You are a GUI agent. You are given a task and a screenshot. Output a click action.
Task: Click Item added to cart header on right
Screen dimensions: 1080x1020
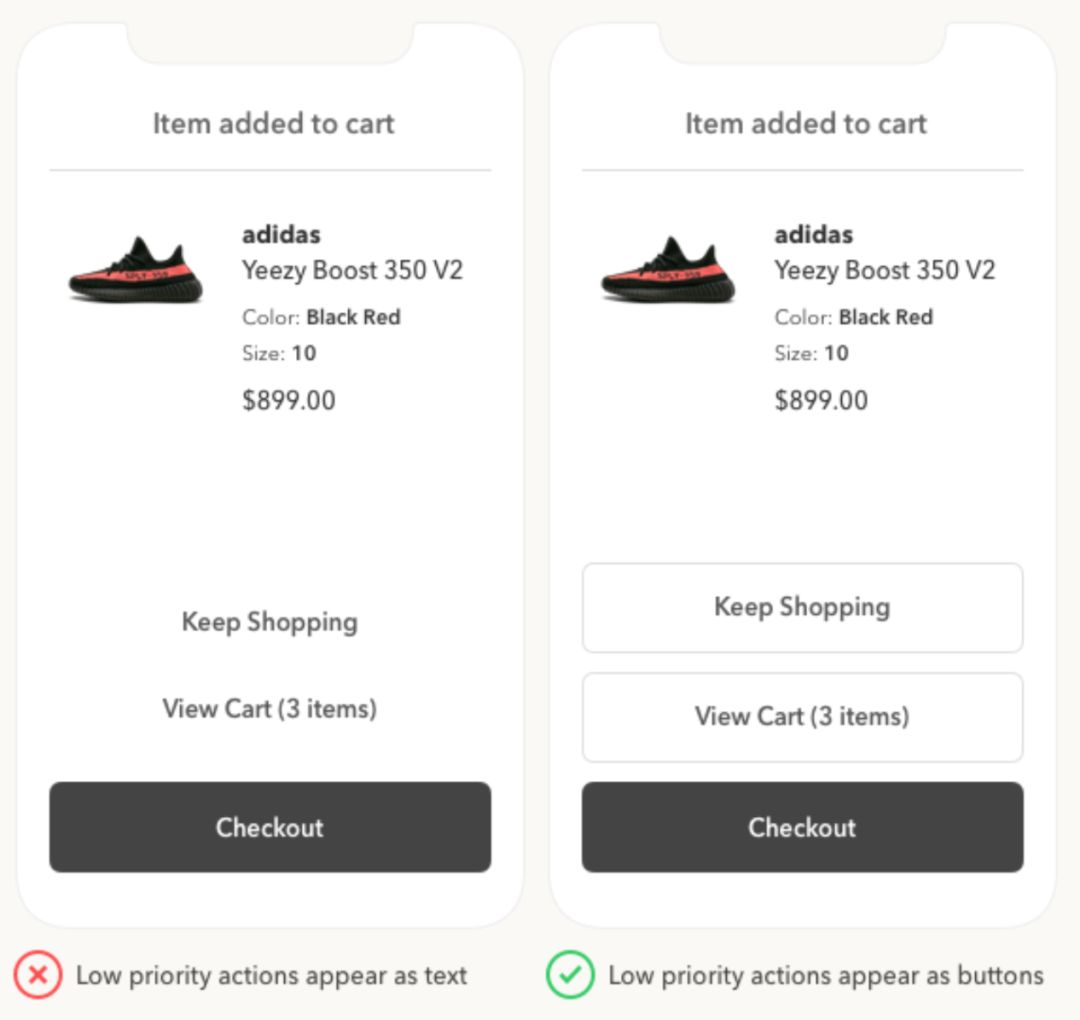pyautogui.click(x=806, y=124)
